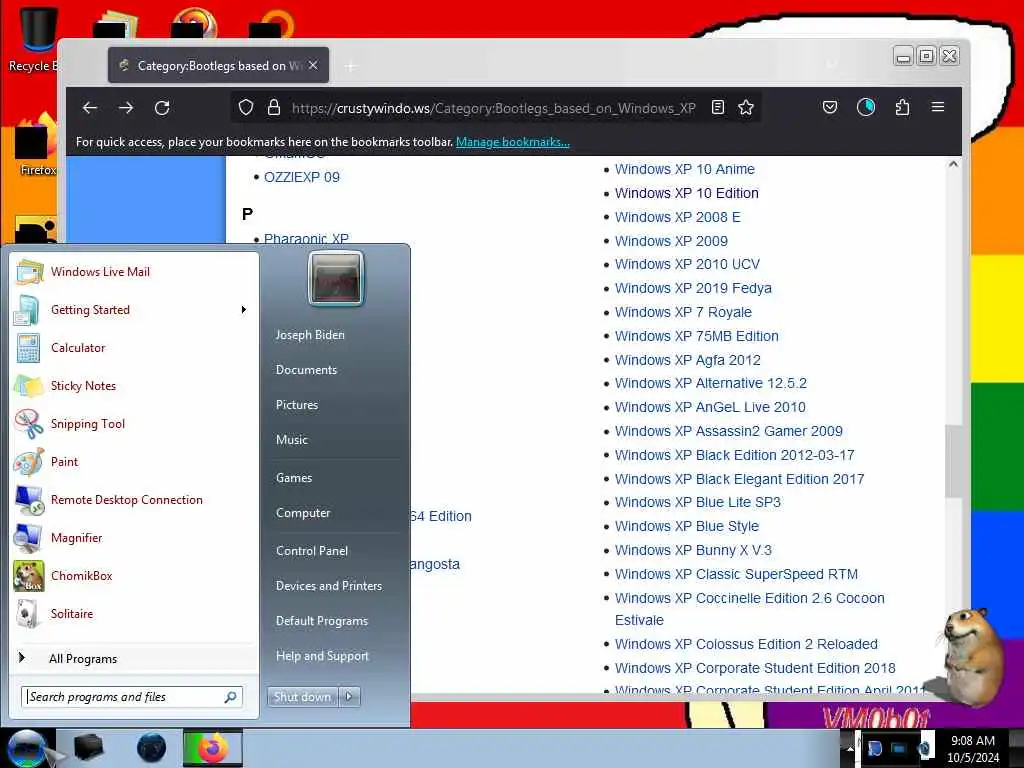The height and width of the screenshot is (768, 1024).
Task: Click the dark globe taskbar icon
Action: [x=151, y=748]
